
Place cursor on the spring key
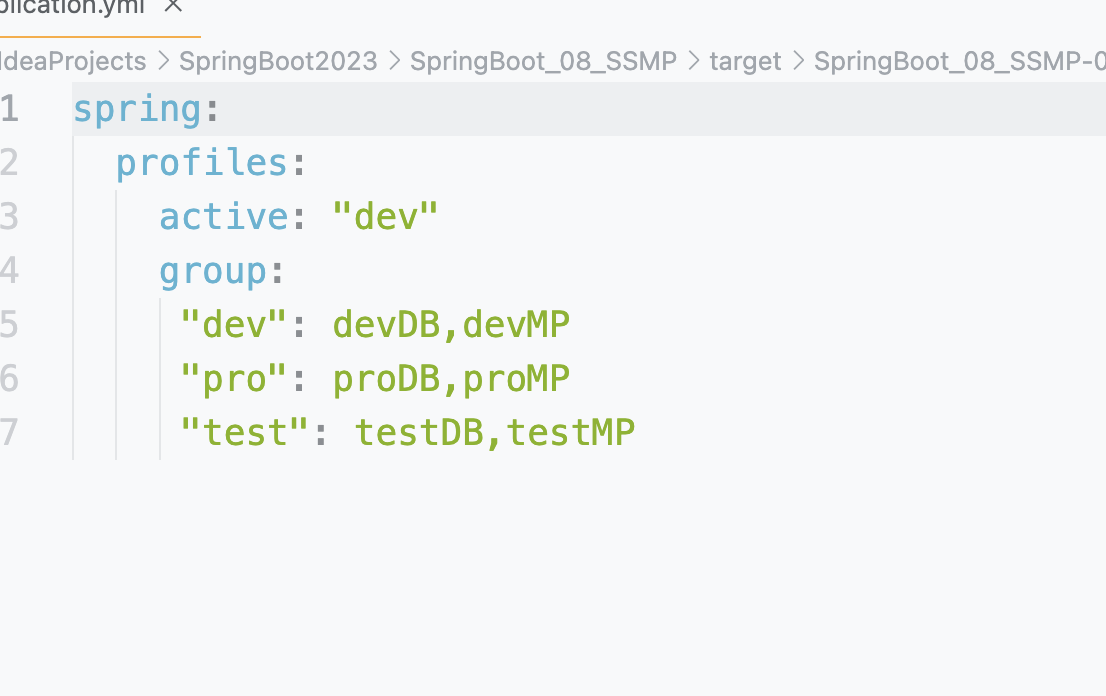tap(137, 111)
